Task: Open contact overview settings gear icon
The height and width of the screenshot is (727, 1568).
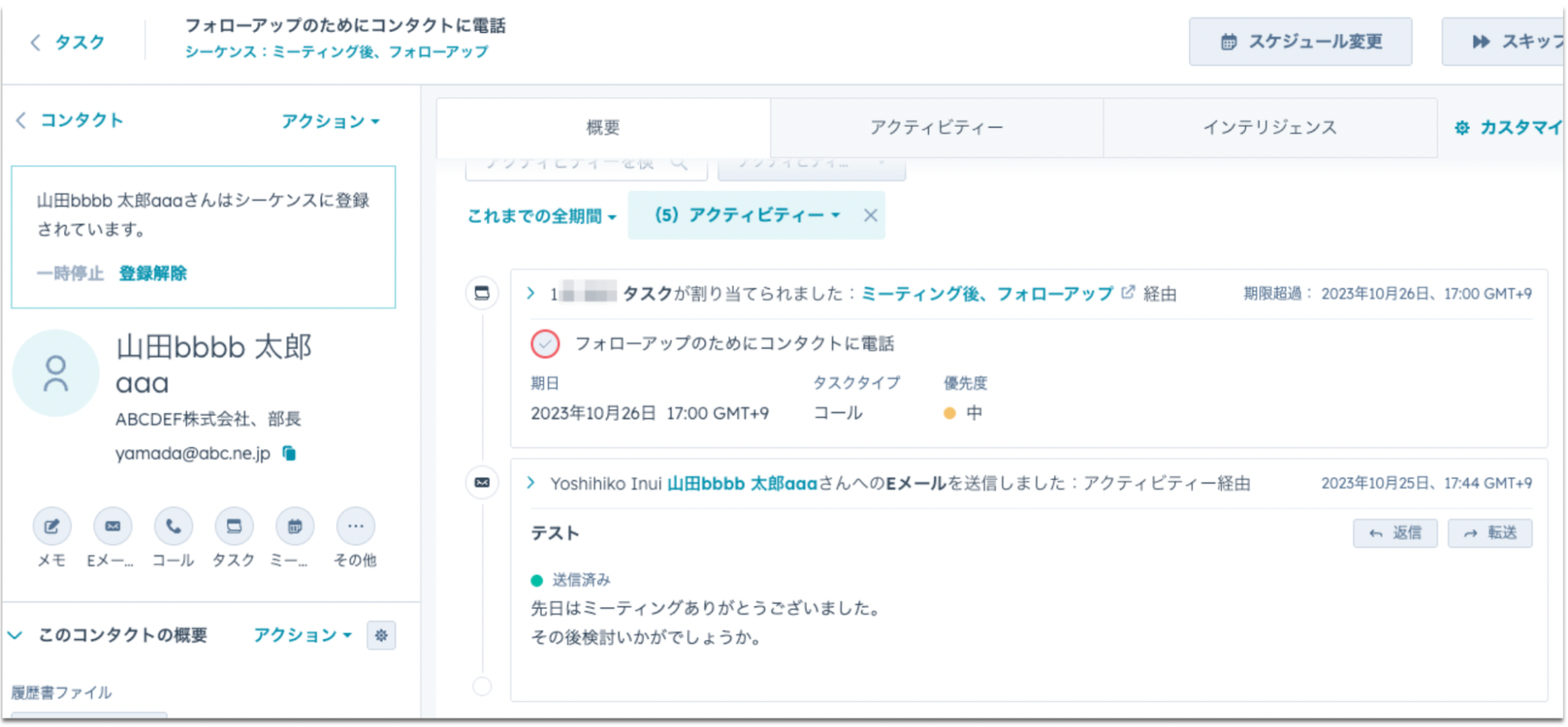Action: [x=381, y=635]
